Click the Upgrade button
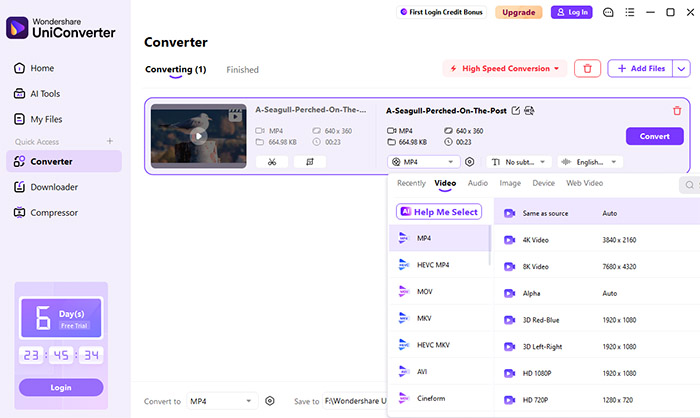This screenshot has height=418, width=700. 519,13
